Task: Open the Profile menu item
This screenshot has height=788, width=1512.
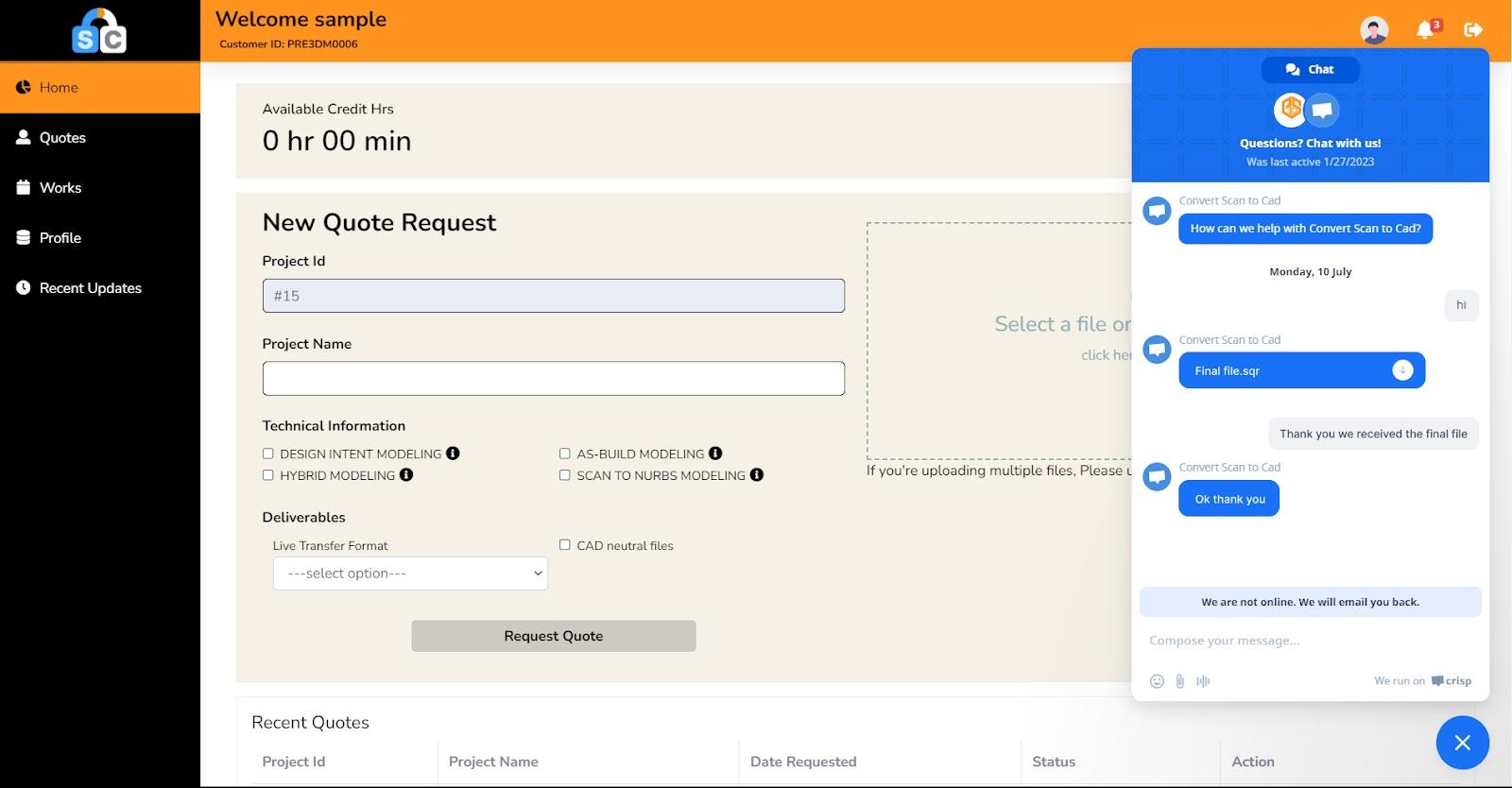Action: point(100,238)
